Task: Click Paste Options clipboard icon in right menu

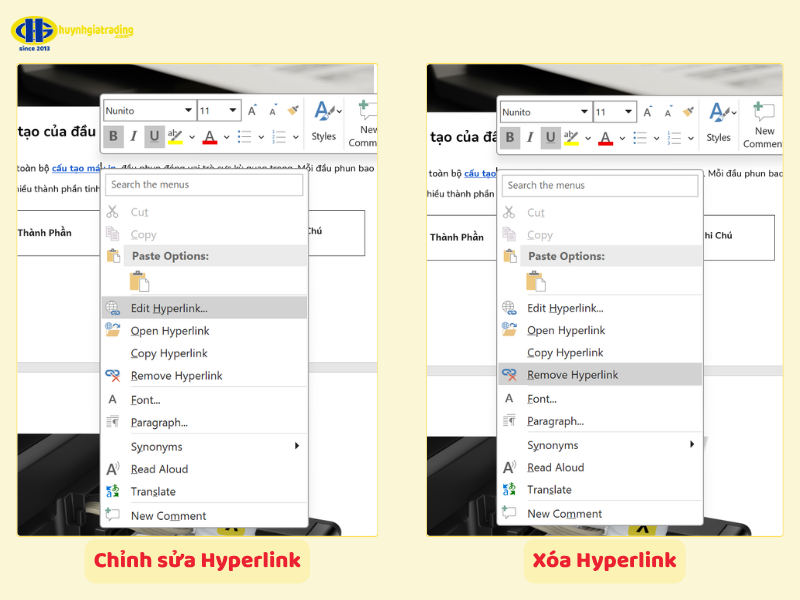Action: coord(536,281)
